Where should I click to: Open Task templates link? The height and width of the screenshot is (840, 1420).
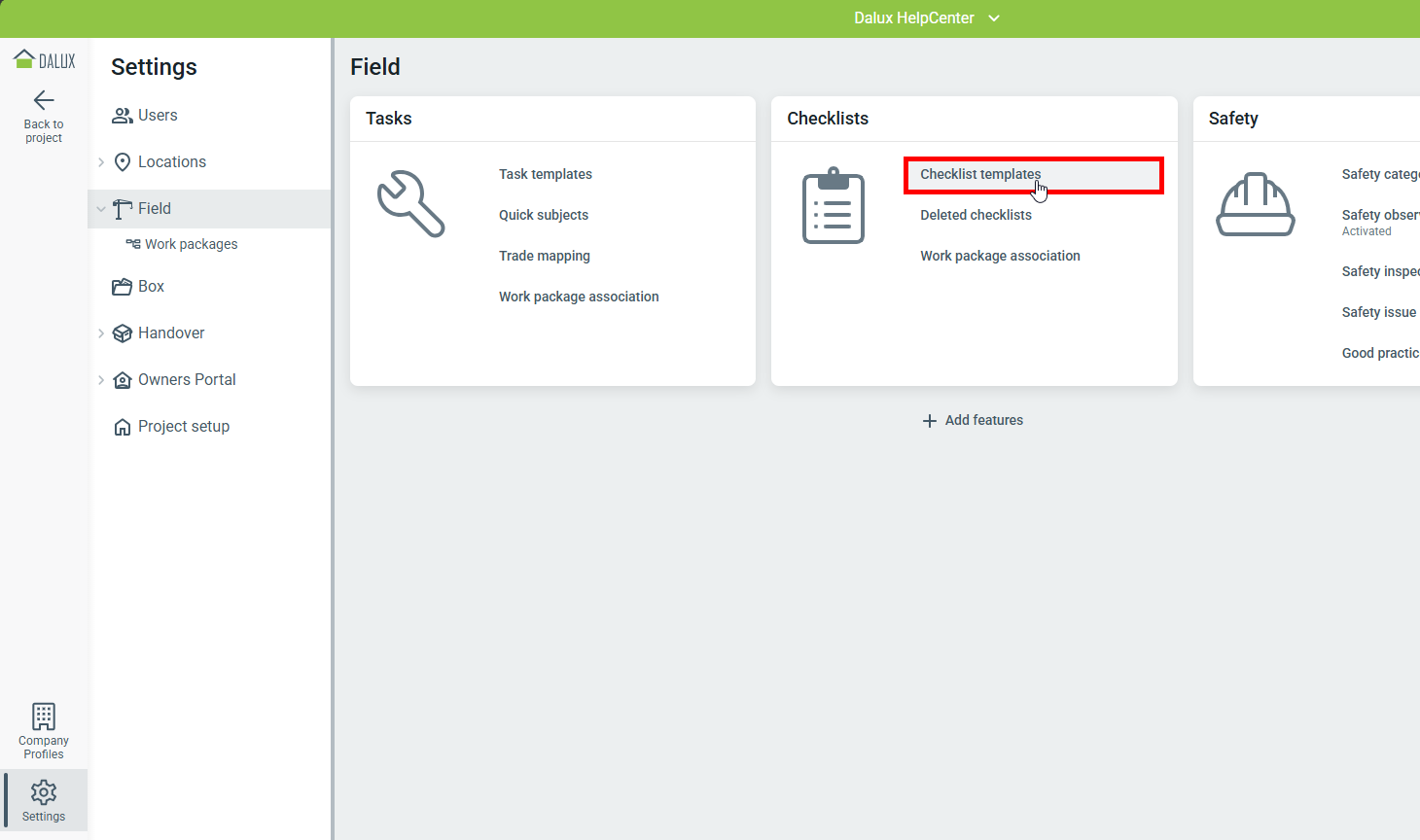pos(545,175)
